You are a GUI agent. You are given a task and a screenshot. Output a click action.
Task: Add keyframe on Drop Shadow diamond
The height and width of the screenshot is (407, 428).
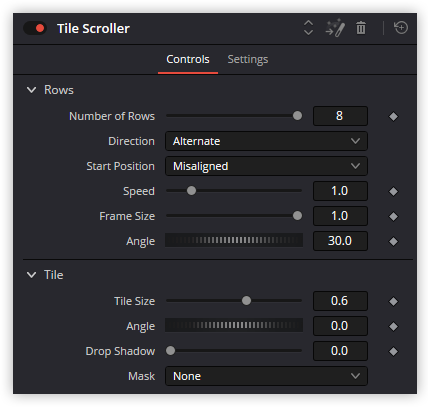[393, 351]
